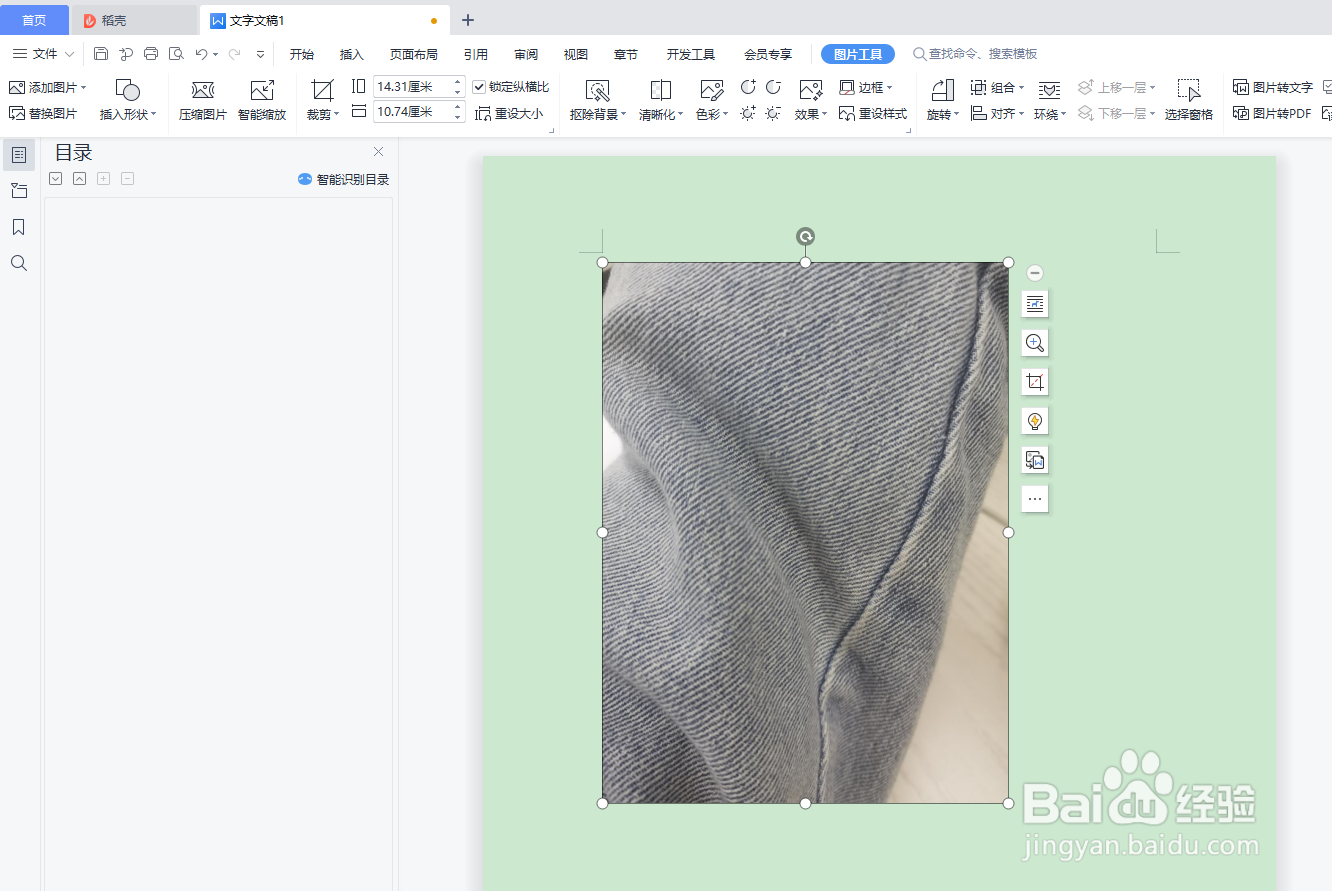This screenshot has height=891, width=1332.
Task: Click the layout options icon beside image
Action: pyautogui.click(x=1035, y=304)
